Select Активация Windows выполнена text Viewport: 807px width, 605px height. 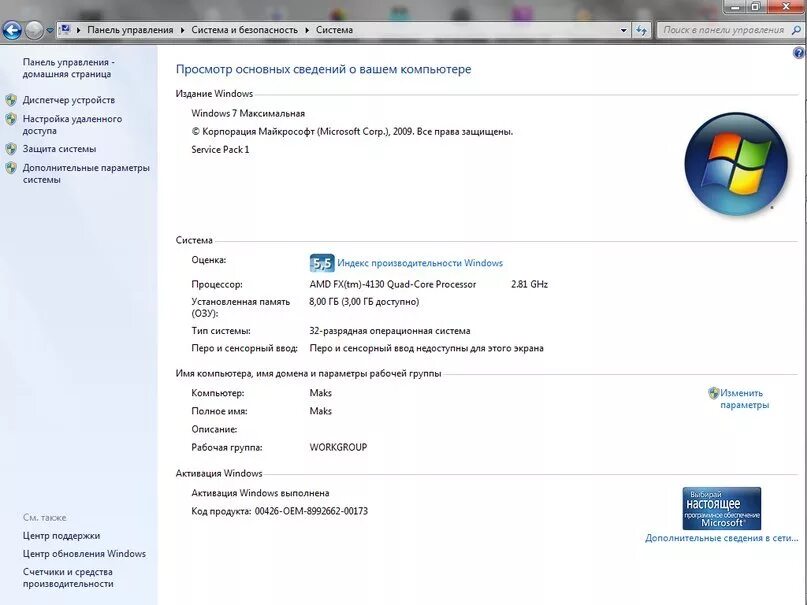click(x=260, y=493)
